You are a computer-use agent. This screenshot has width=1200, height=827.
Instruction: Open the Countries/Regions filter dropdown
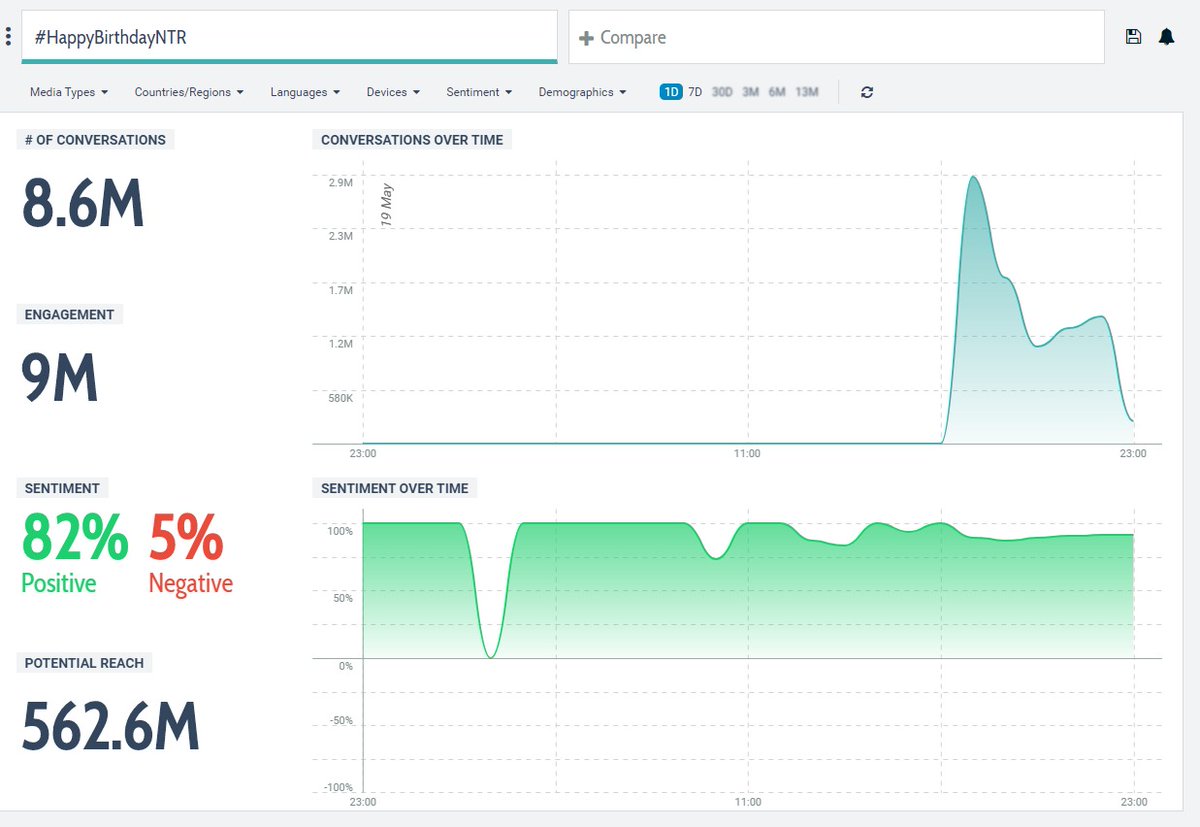click(189, 92)
